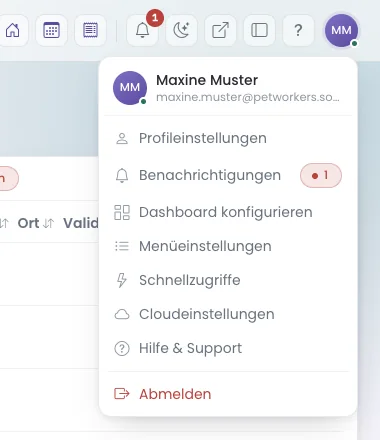380x440 pixels.
Task: Click the MM avatar inside the profile menu
Action: coord(130,88)
